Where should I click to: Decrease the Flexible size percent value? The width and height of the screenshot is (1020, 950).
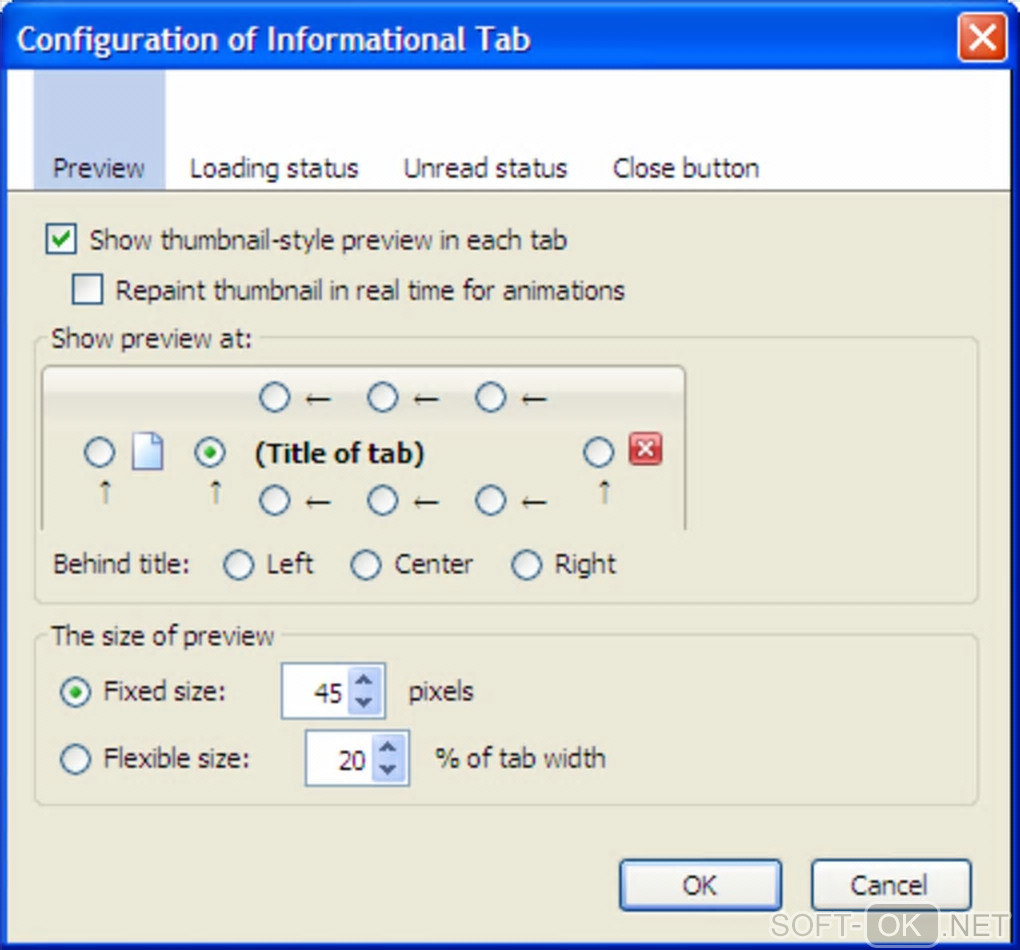(x=388, y=770)
